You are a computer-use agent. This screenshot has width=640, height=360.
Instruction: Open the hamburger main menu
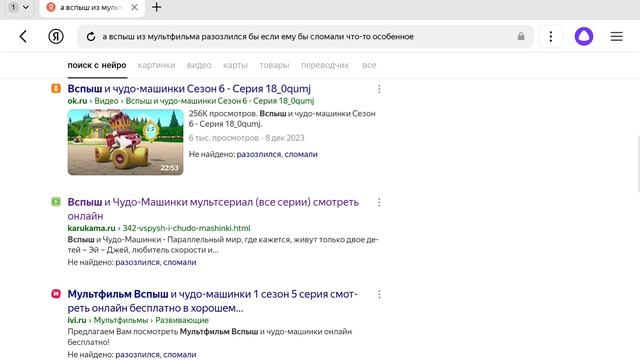coord(616,37)
